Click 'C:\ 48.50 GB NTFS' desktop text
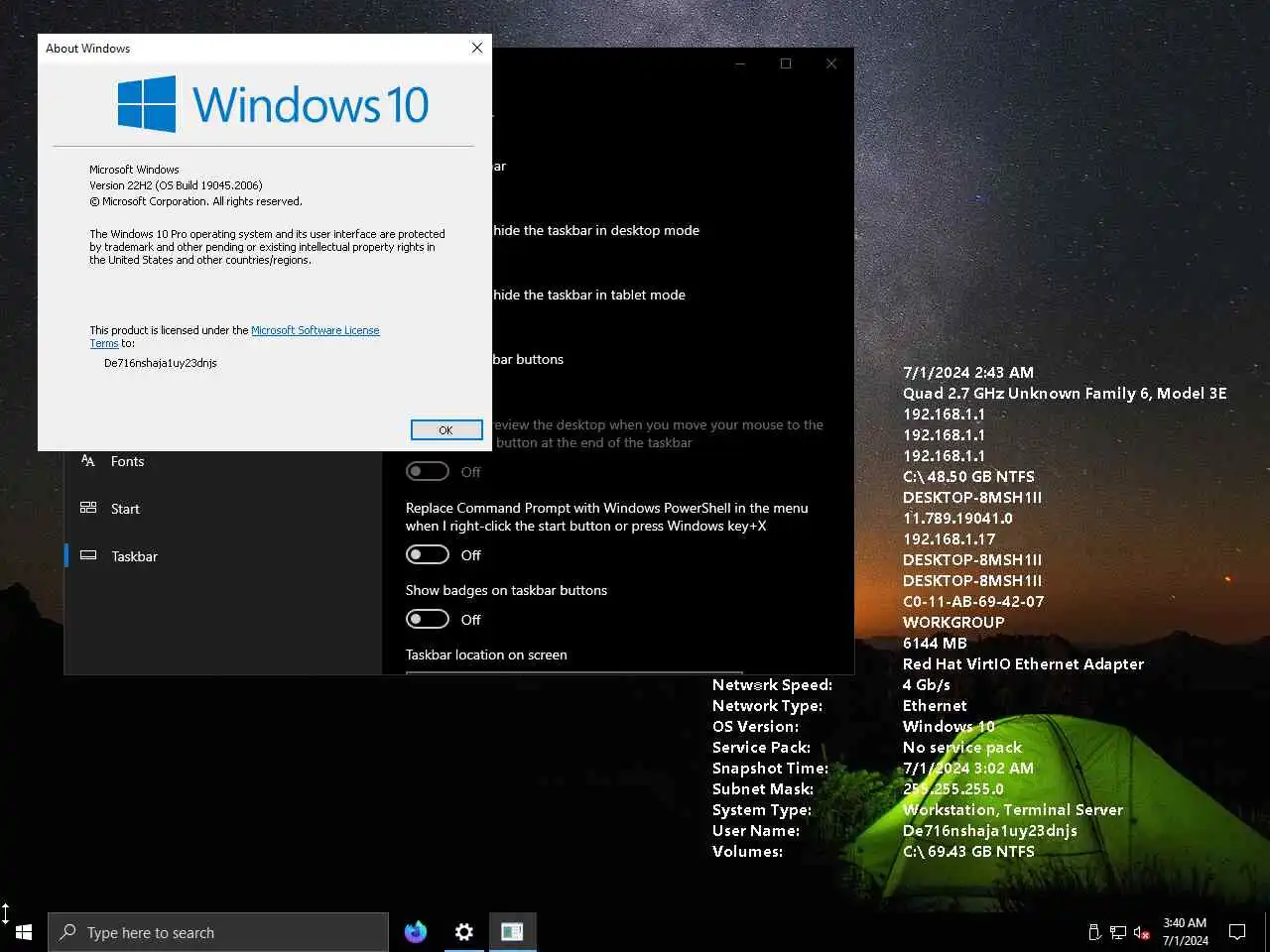 [968, 476]
